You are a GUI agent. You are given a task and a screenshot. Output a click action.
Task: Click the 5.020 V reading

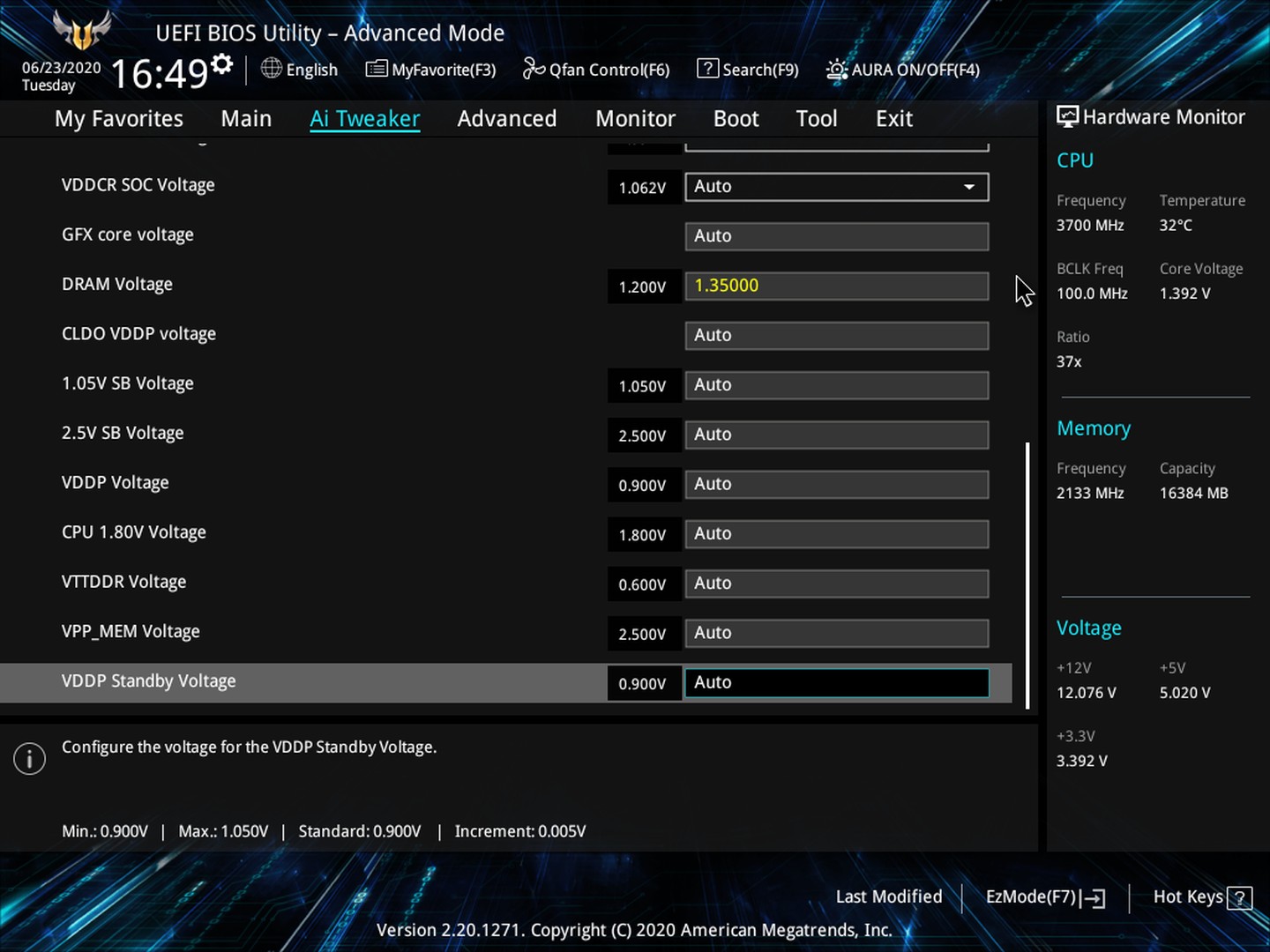[1185, 693]
